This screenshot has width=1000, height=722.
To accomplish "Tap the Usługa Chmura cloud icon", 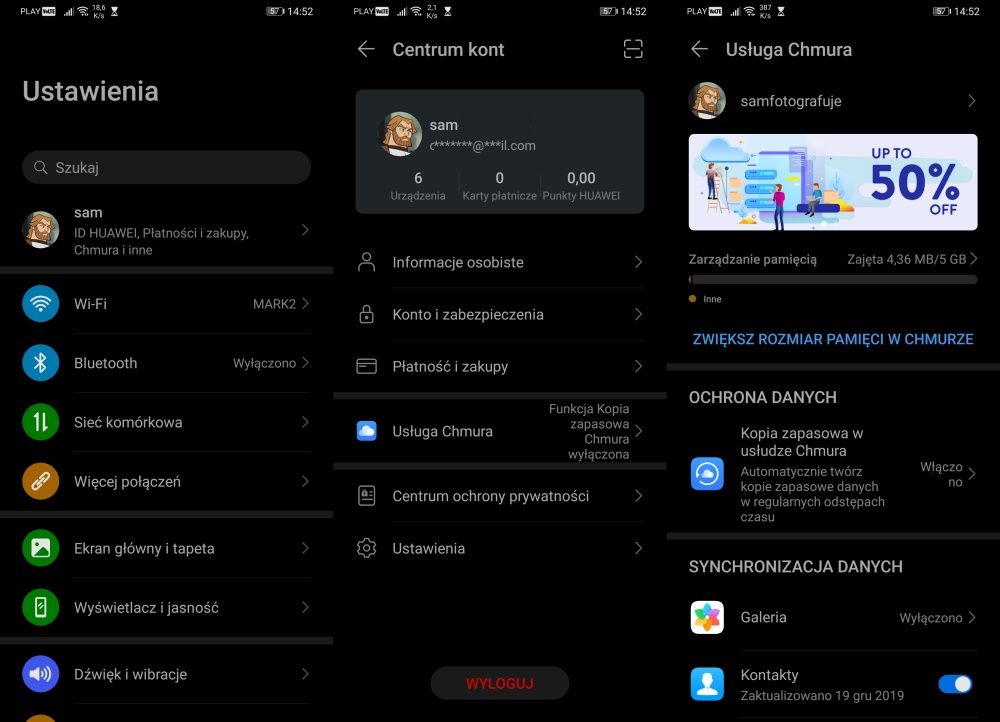I will pos(367,431).
